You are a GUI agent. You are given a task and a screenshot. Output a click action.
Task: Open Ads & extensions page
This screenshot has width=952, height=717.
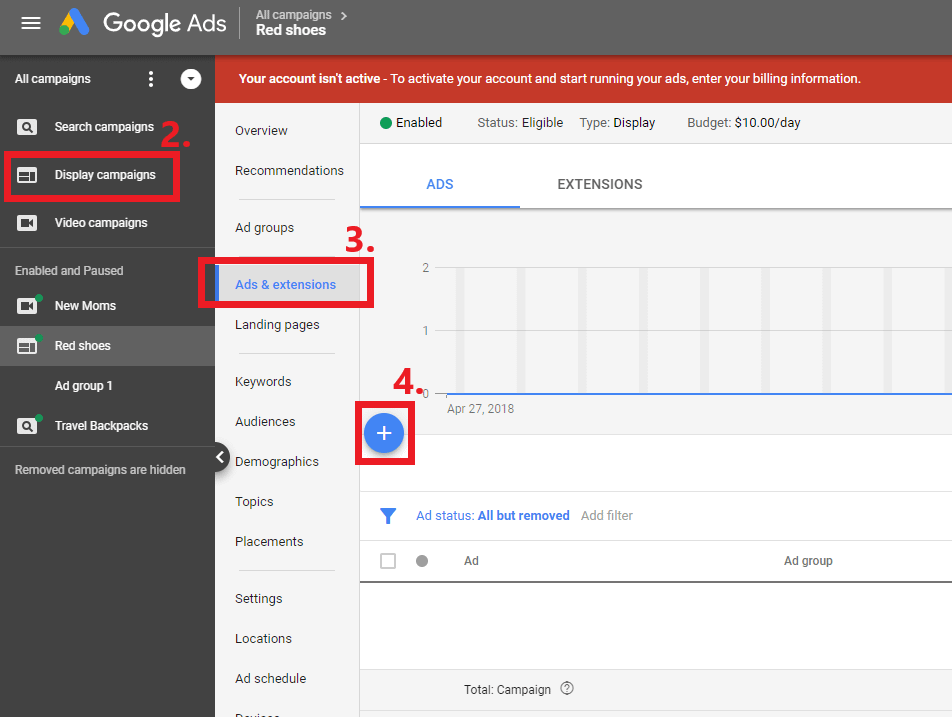pyautogui.click(x=285, y=285)
